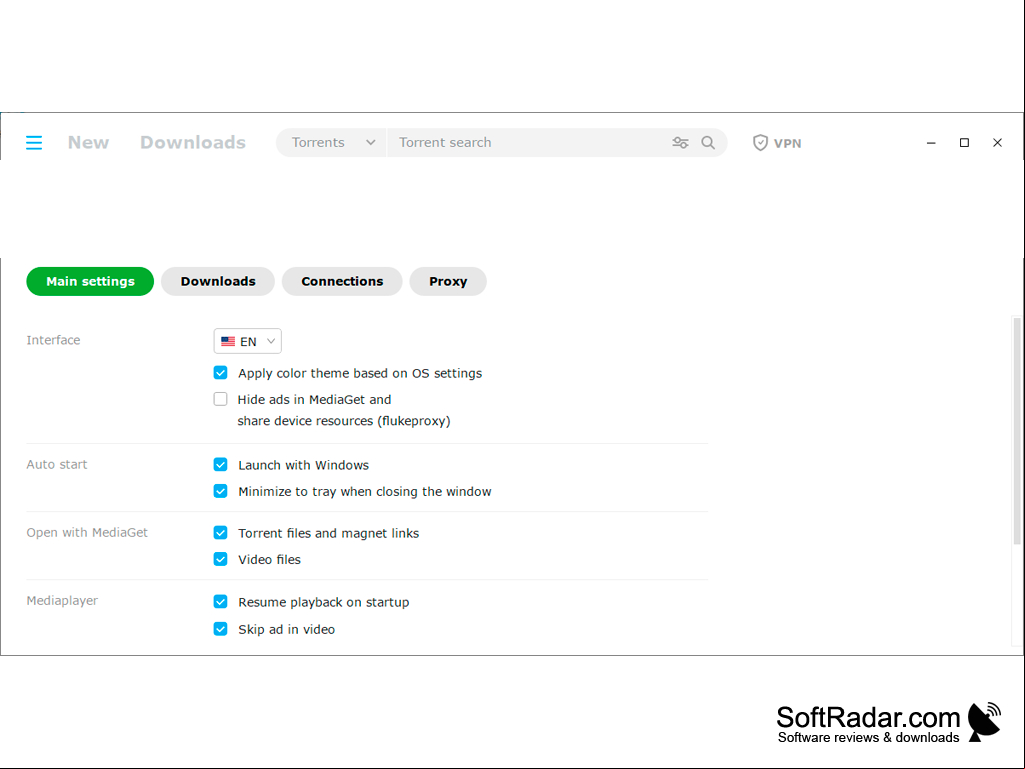1025x769 pixels.
Task: Toggle Torrent files and magnet links
Action: [220, 533]
